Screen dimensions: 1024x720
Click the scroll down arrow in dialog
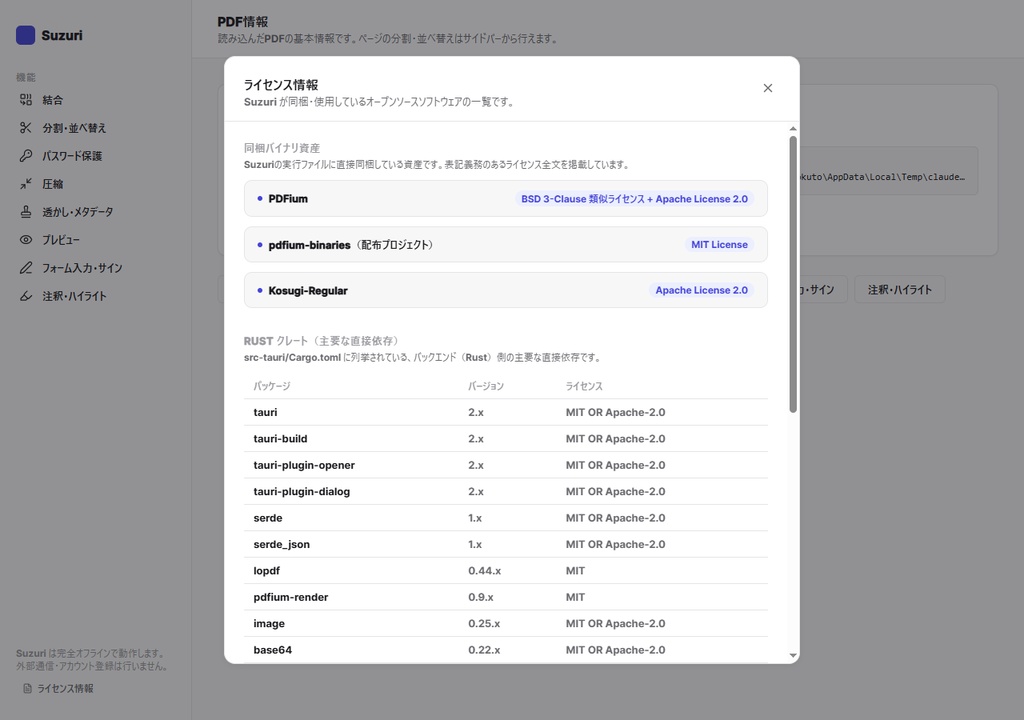[x=793, y=655]
